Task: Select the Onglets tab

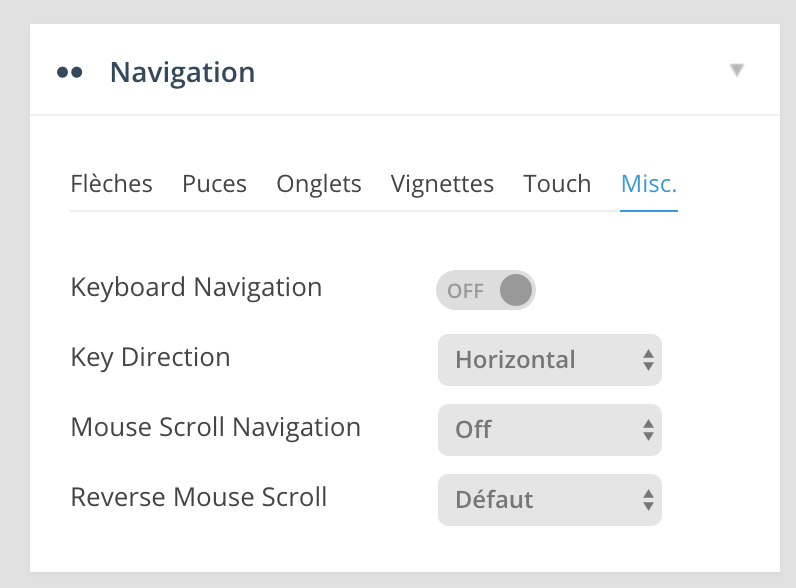Action: tap(319, 184)
